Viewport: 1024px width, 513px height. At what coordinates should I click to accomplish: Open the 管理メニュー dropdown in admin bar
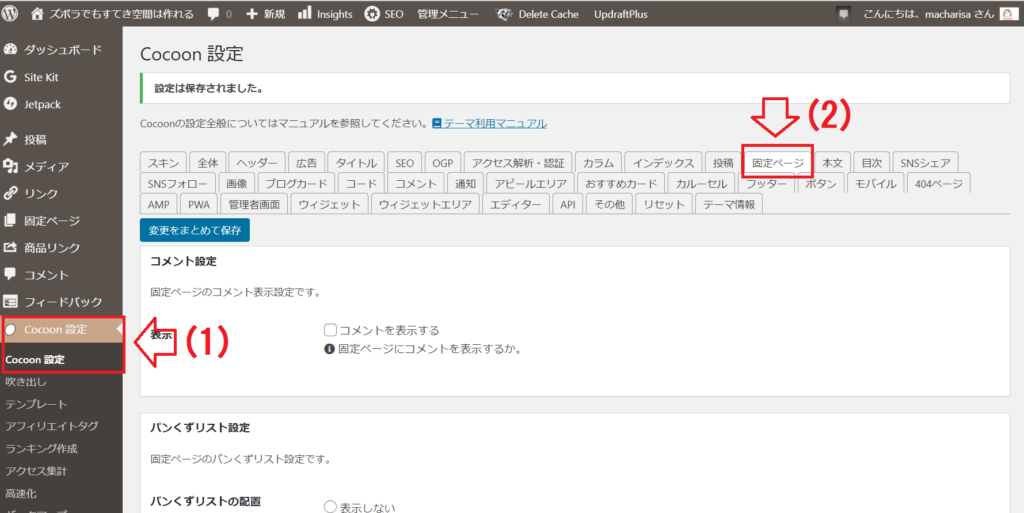pyautogui.click(x=447, y=14)
